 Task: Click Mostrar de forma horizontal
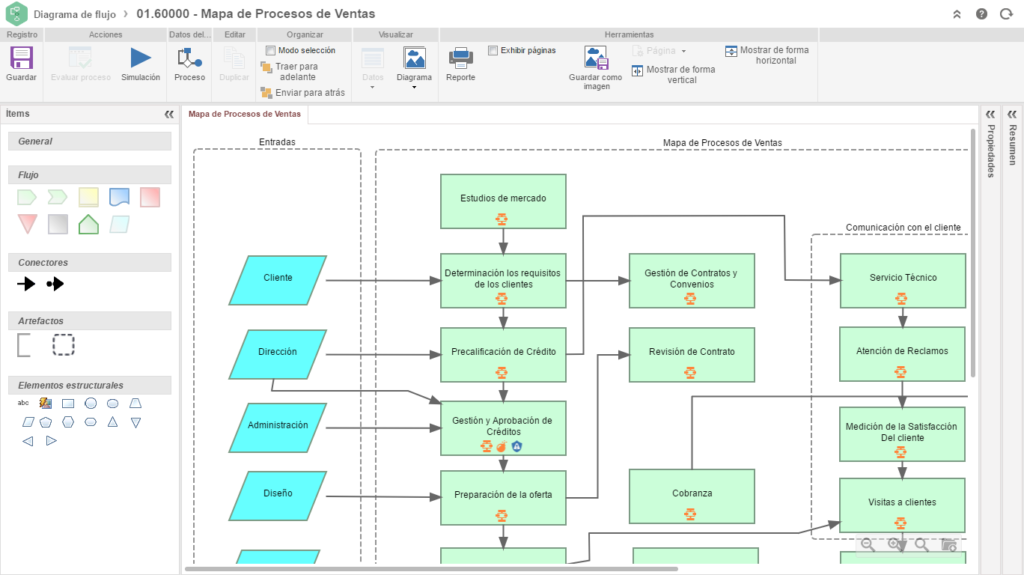coord(767,55)
